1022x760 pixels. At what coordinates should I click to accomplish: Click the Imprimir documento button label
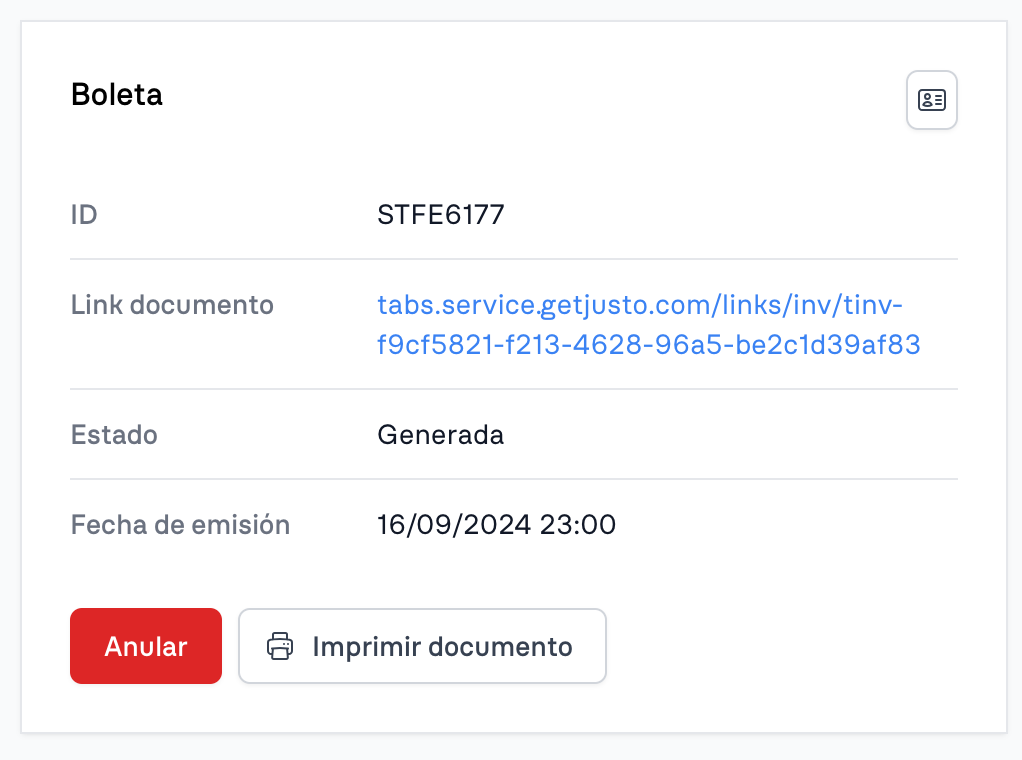[x=443, y=647]
